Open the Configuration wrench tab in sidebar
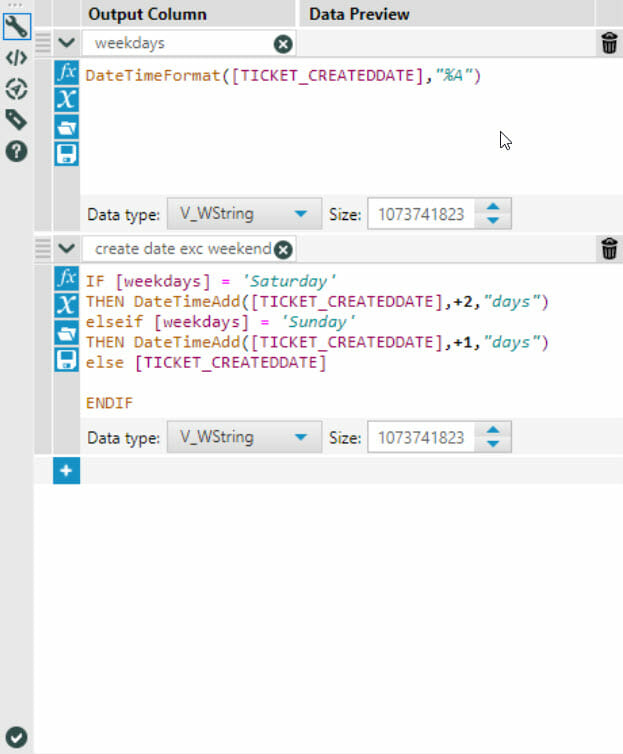This screenshot has height=754, width=623. coord(16,25)
